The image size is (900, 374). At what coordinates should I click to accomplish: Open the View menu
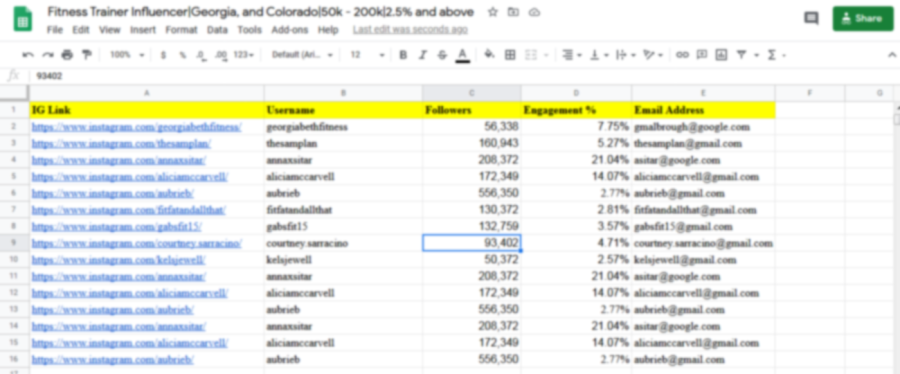pos(110,30)
